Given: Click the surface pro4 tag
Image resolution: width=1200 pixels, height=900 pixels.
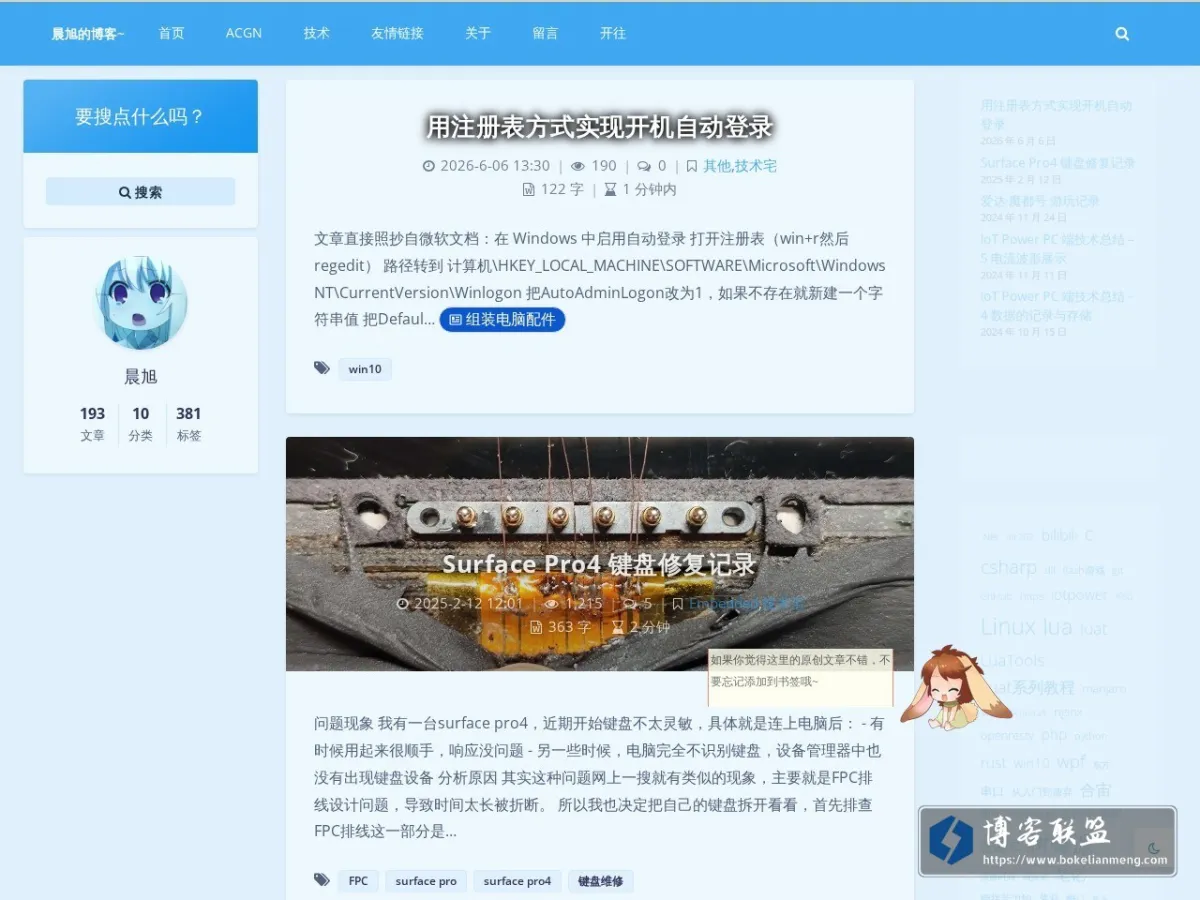Looking at the screenshot, I should click(517, 881).
